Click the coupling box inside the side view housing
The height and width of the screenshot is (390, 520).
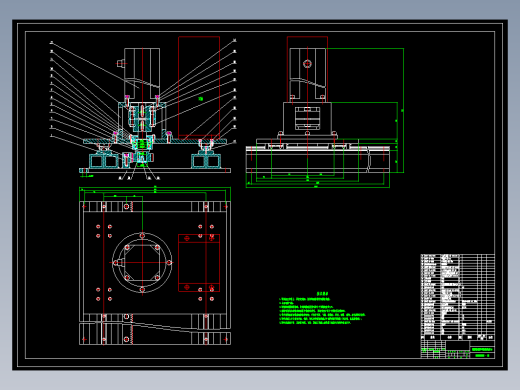tap(307, 118)
